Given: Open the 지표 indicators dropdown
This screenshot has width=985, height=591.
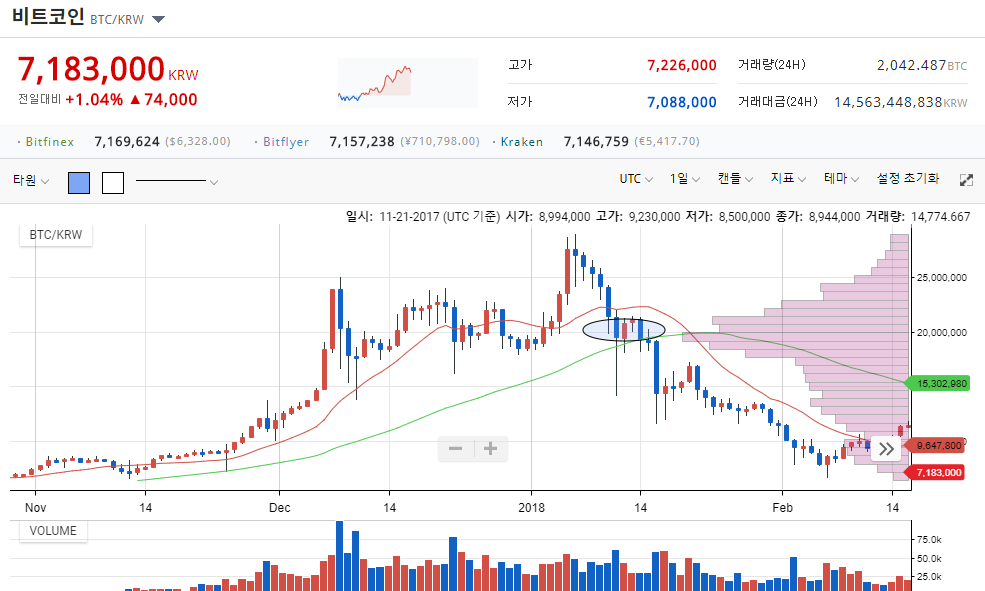Looking at the screenshot, I should click(x=788, y=179).
